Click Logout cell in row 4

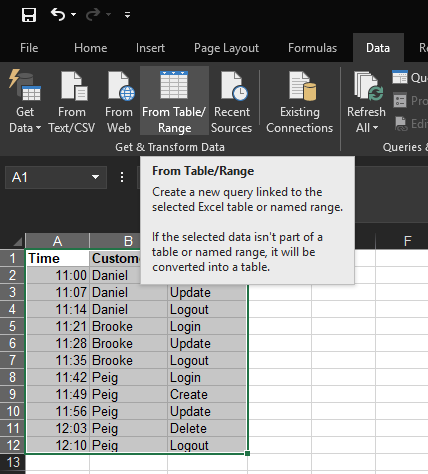tap(207, 309)
